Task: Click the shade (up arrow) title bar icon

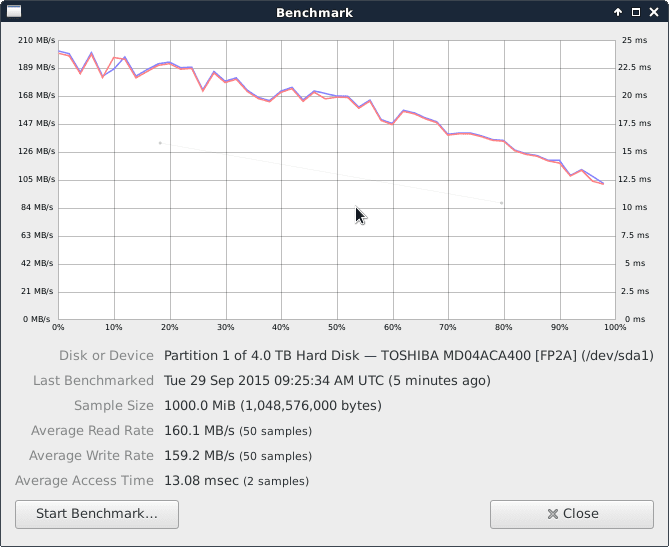Action: pyautogui.click(x=618, y=12)
